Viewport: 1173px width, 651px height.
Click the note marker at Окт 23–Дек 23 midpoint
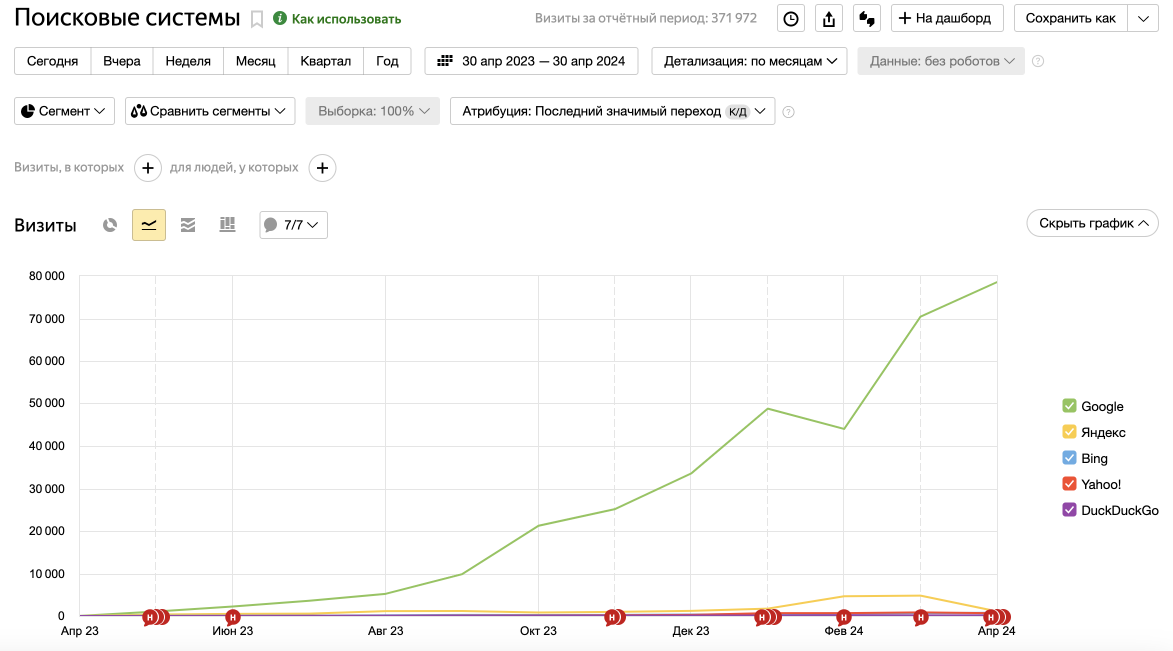[x=613, y=617]
